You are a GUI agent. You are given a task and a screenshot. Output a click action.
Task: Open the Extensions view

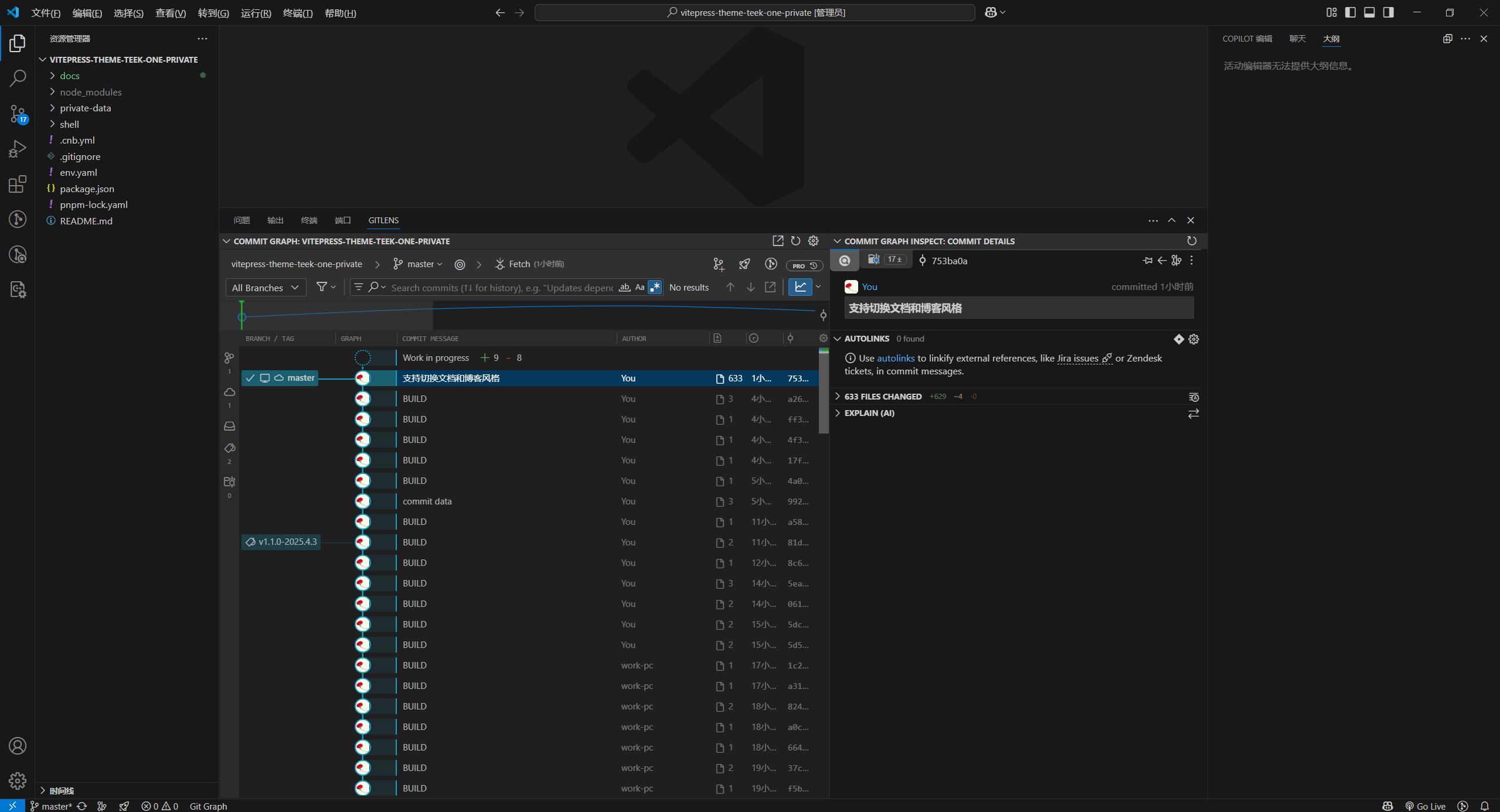18,184
